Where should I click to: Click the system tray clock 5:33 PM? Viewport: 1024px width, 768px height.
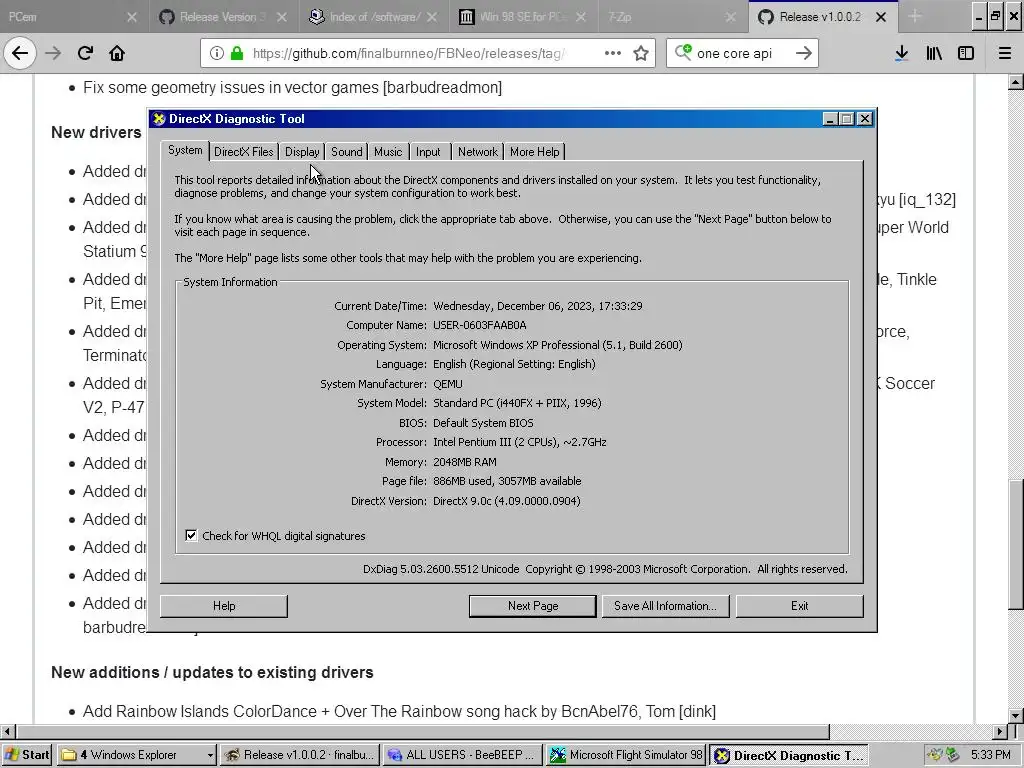[991, 755]
